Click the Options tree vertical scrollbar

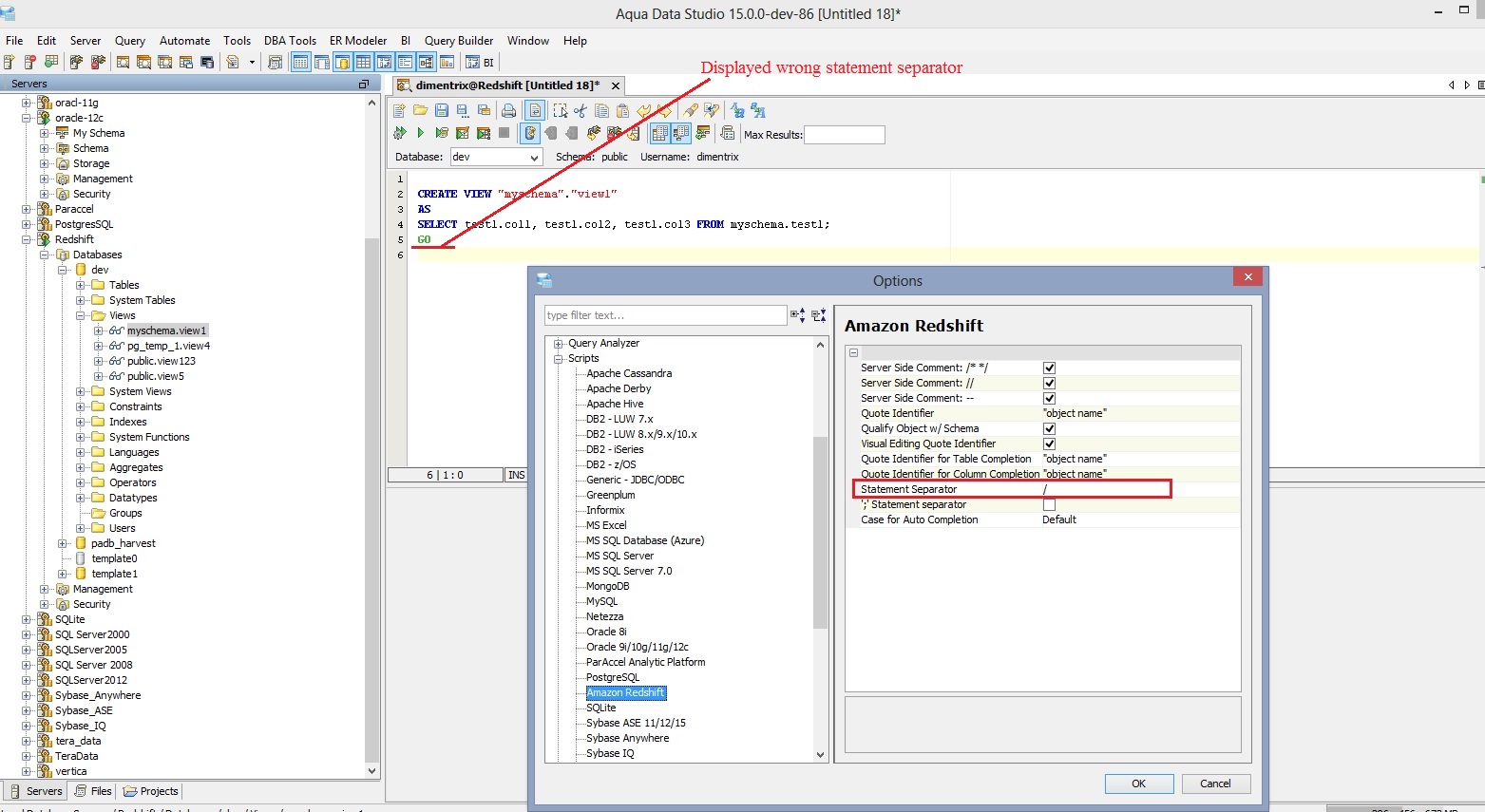pos(821,532)
